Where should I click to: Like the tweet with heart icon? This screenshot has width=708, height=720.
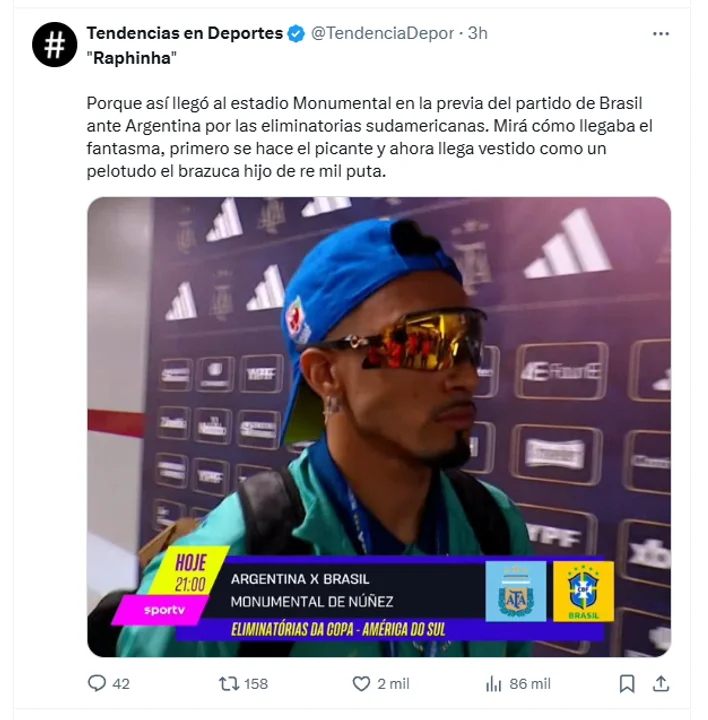[x=361, y=684]
